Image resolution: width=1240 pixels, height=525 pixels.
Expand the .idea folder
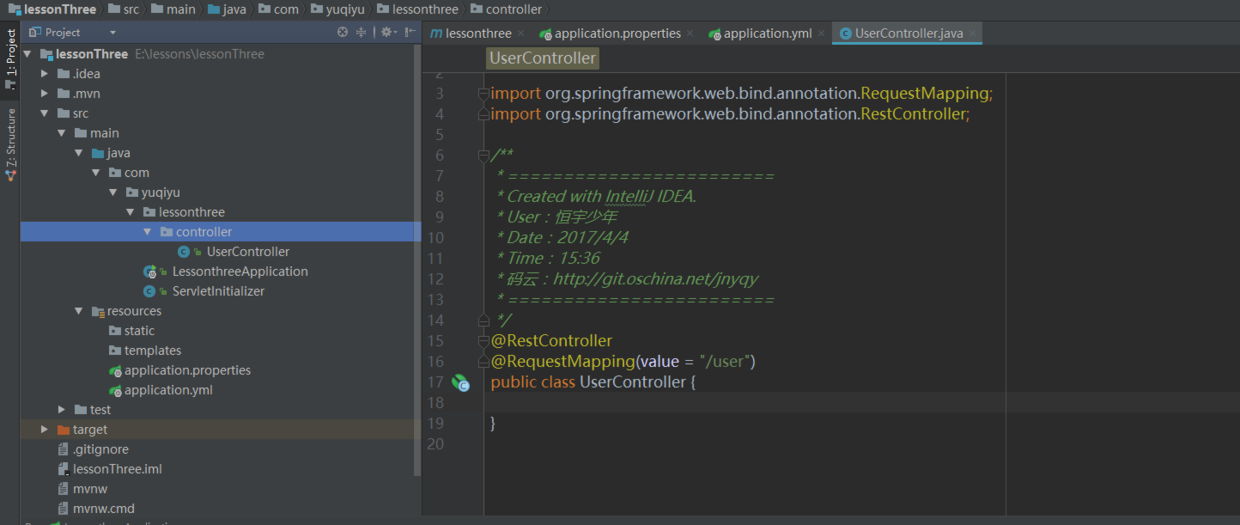(44, 74)
